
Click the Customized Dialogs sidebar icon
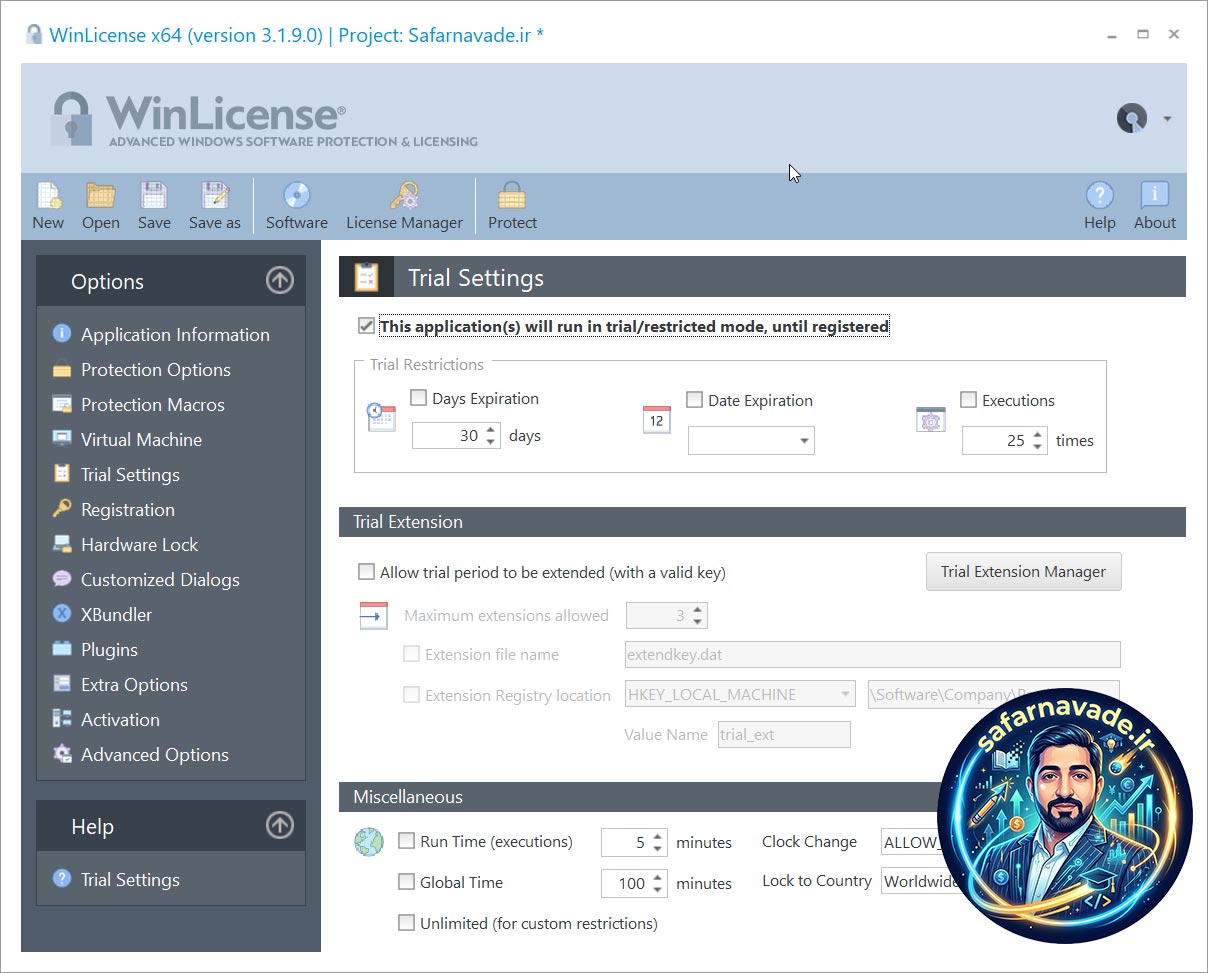(62, 579)
